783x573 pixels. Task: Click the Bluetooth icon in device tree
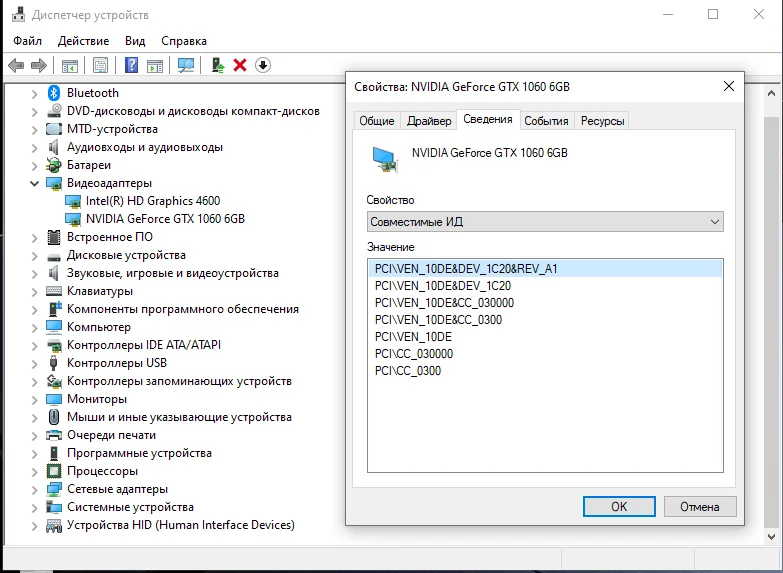[x=54, y=93]
